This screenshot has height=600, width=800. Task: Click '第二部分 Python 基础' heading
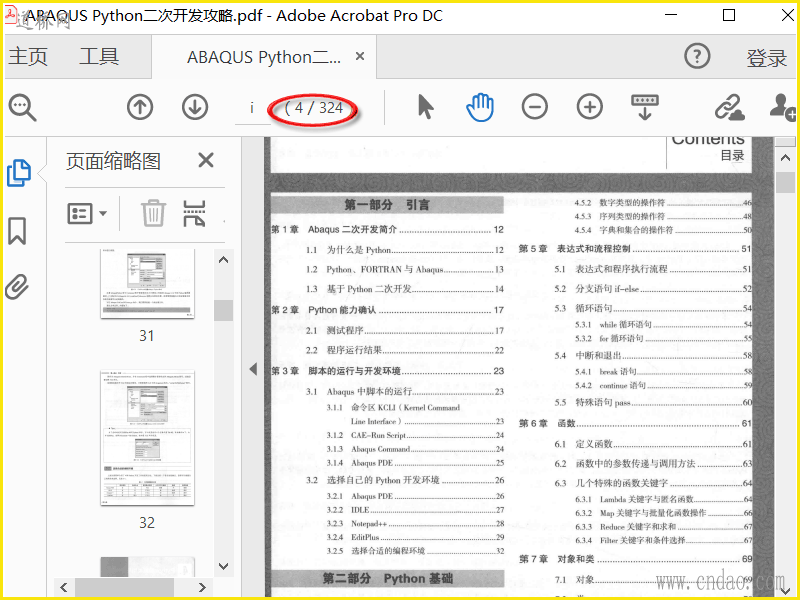coord(387,579)
